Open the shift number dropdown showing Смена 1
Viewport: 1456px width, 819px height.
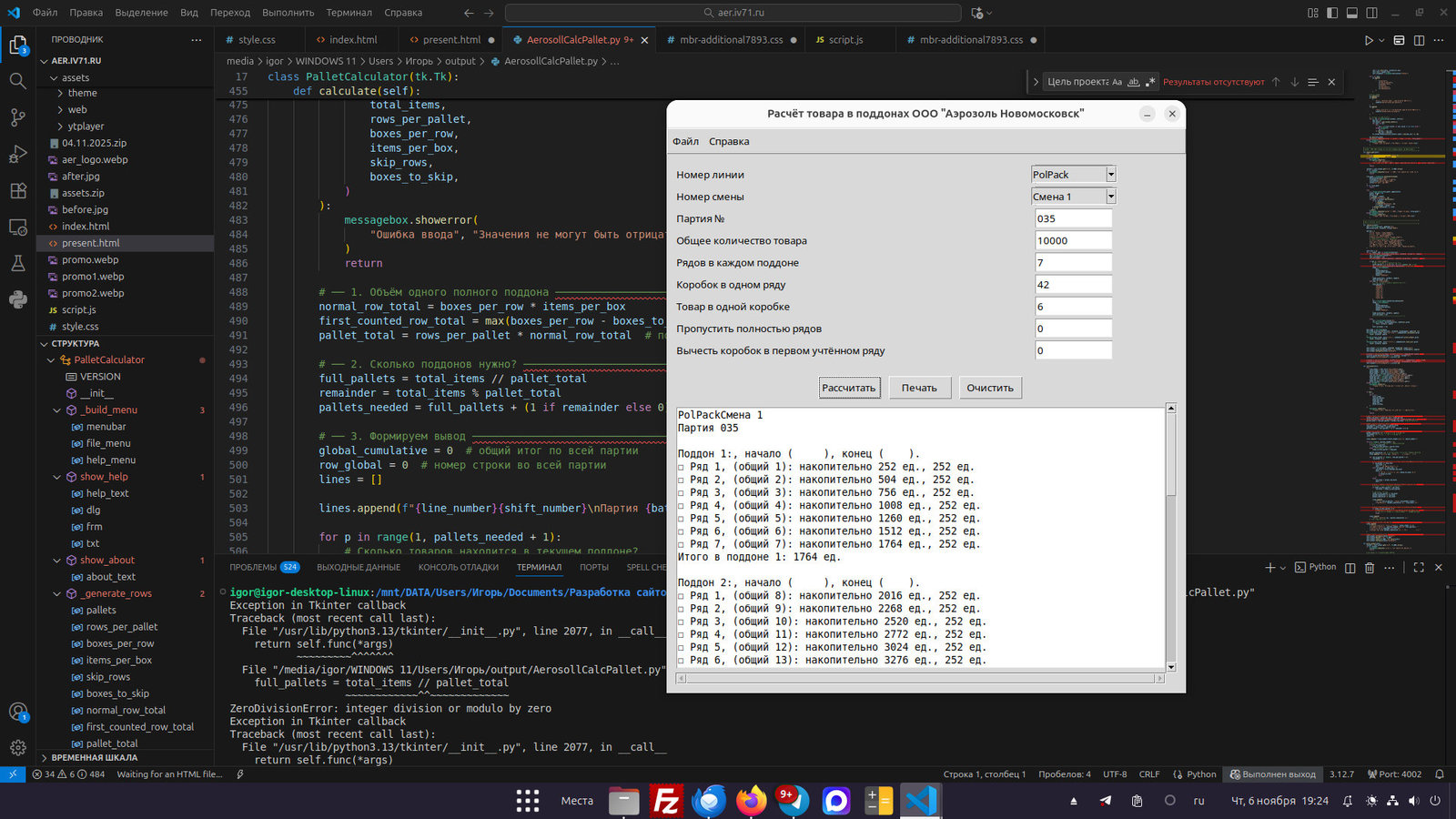(1110, 197)
